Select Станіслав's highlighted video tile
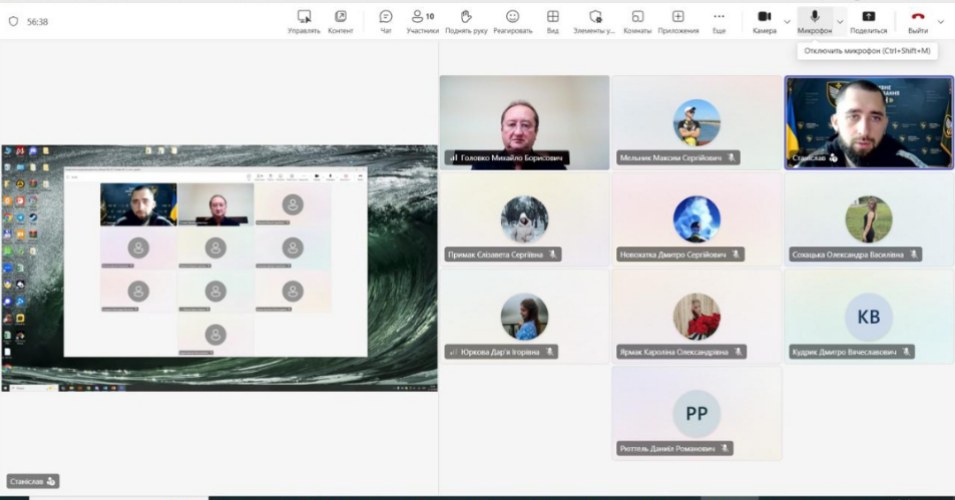The height and width of the screenshot is (500, 955). click(869, 122)
